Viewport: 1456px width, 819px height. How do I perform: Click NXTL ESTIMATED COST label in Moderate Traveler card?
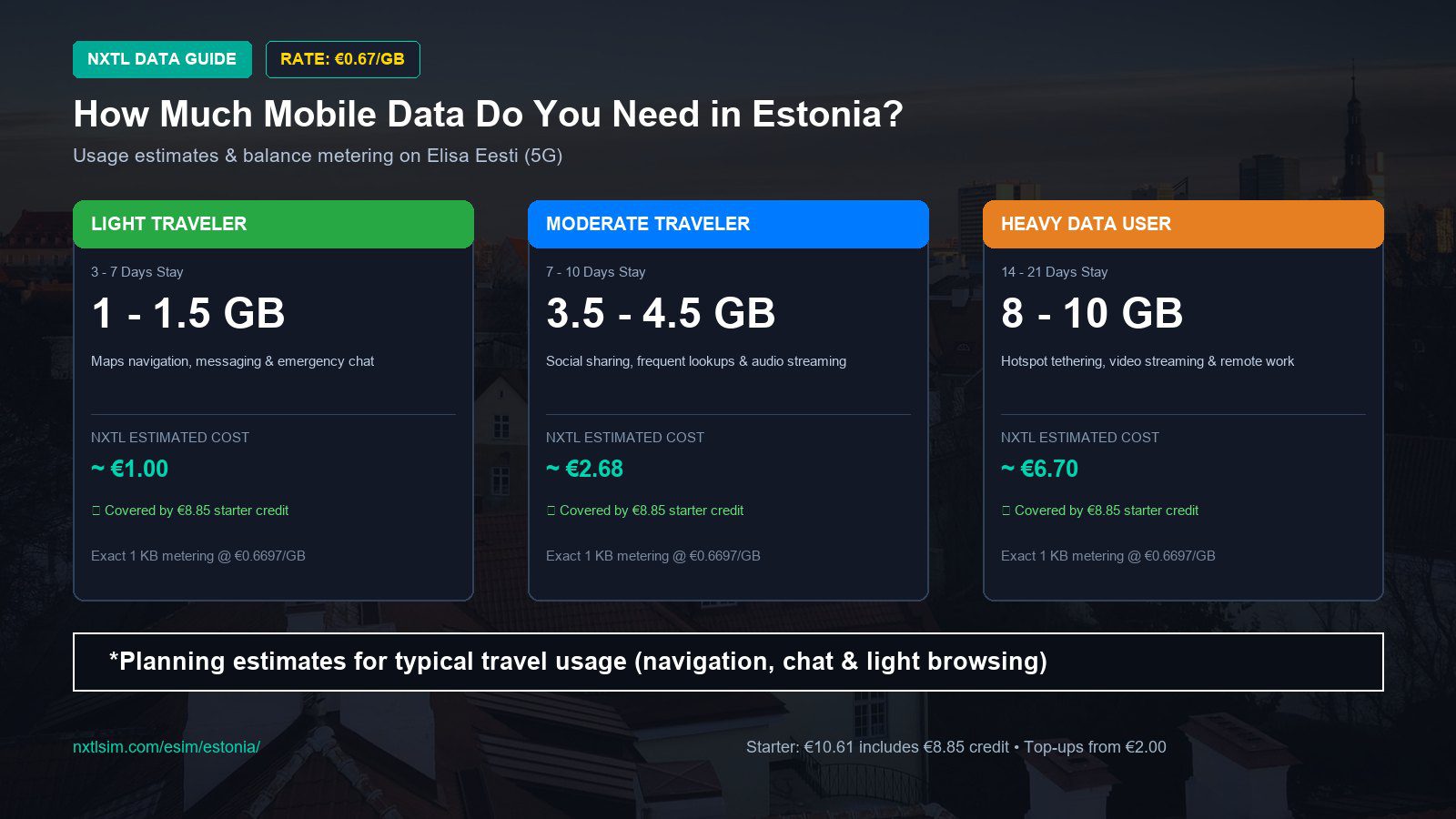(625, 438)
